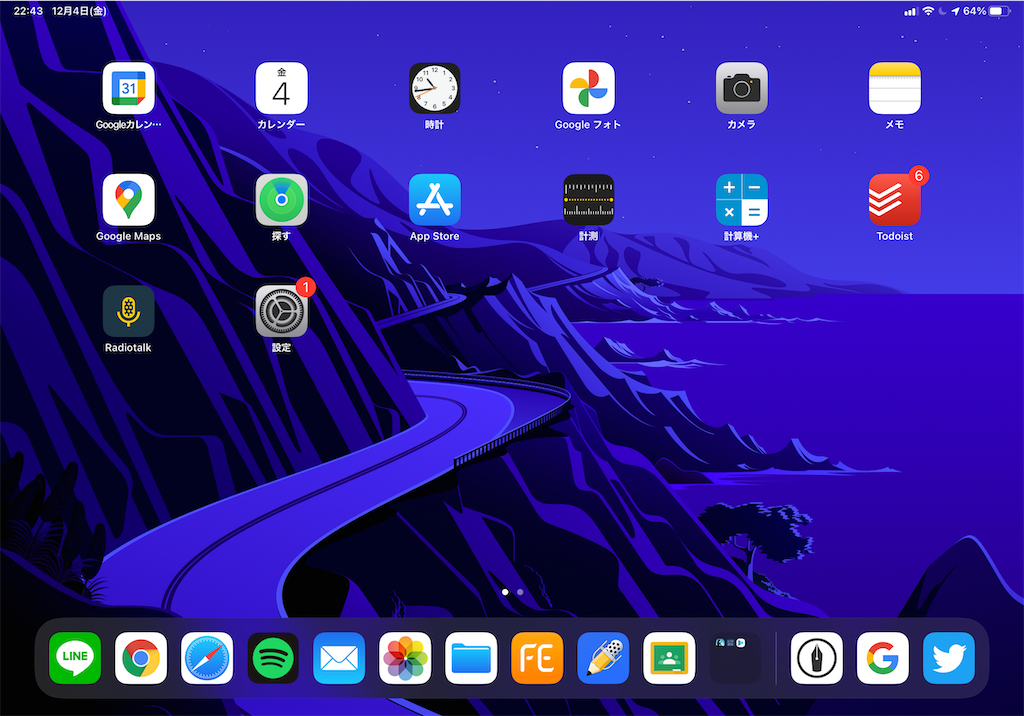Open Todoist with 6 notifications
Viewport: 1024px width, 716px height.
[895, 200]
